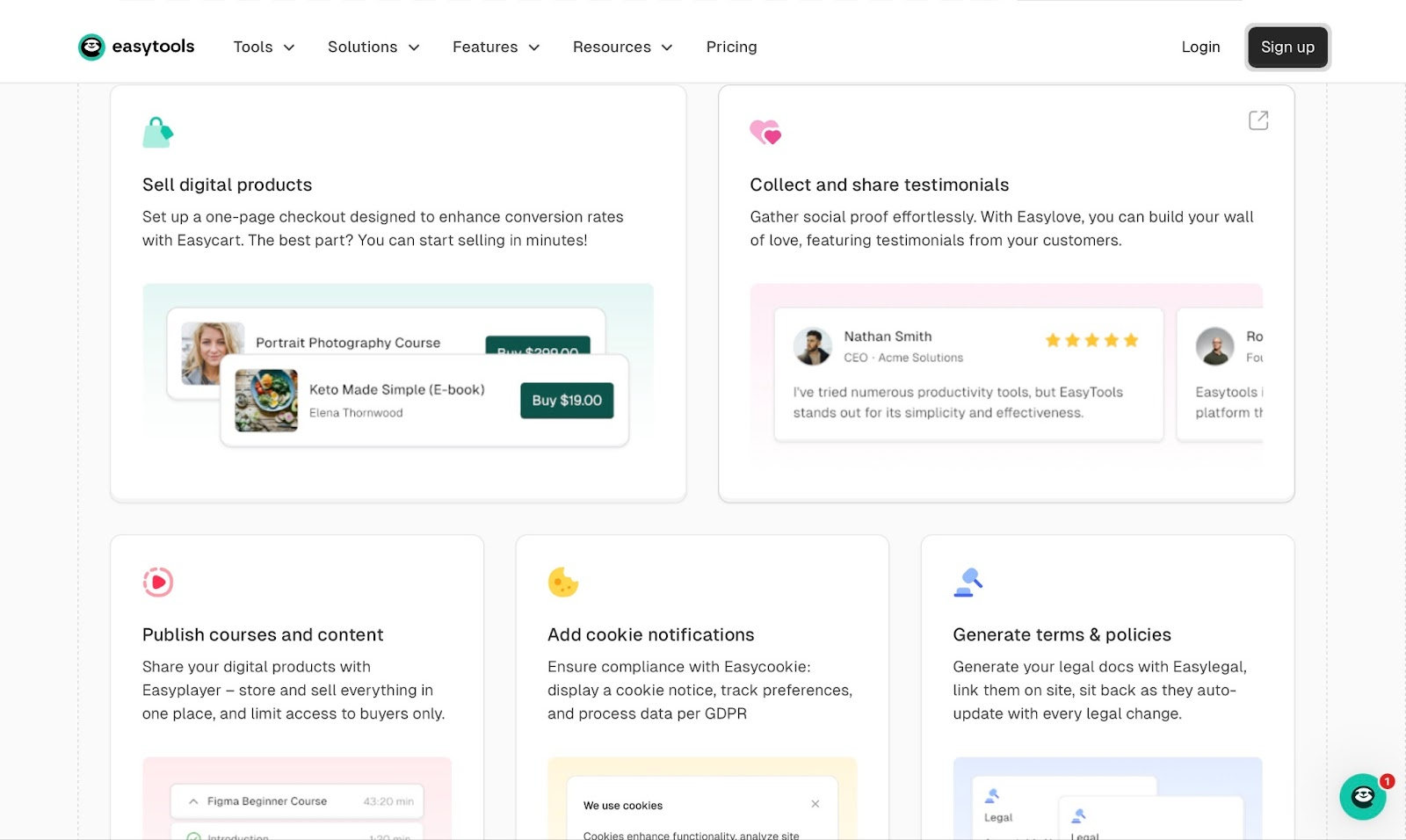Close the We use cookies notice
Screen dimensions: 1406x840
point(815,804)
